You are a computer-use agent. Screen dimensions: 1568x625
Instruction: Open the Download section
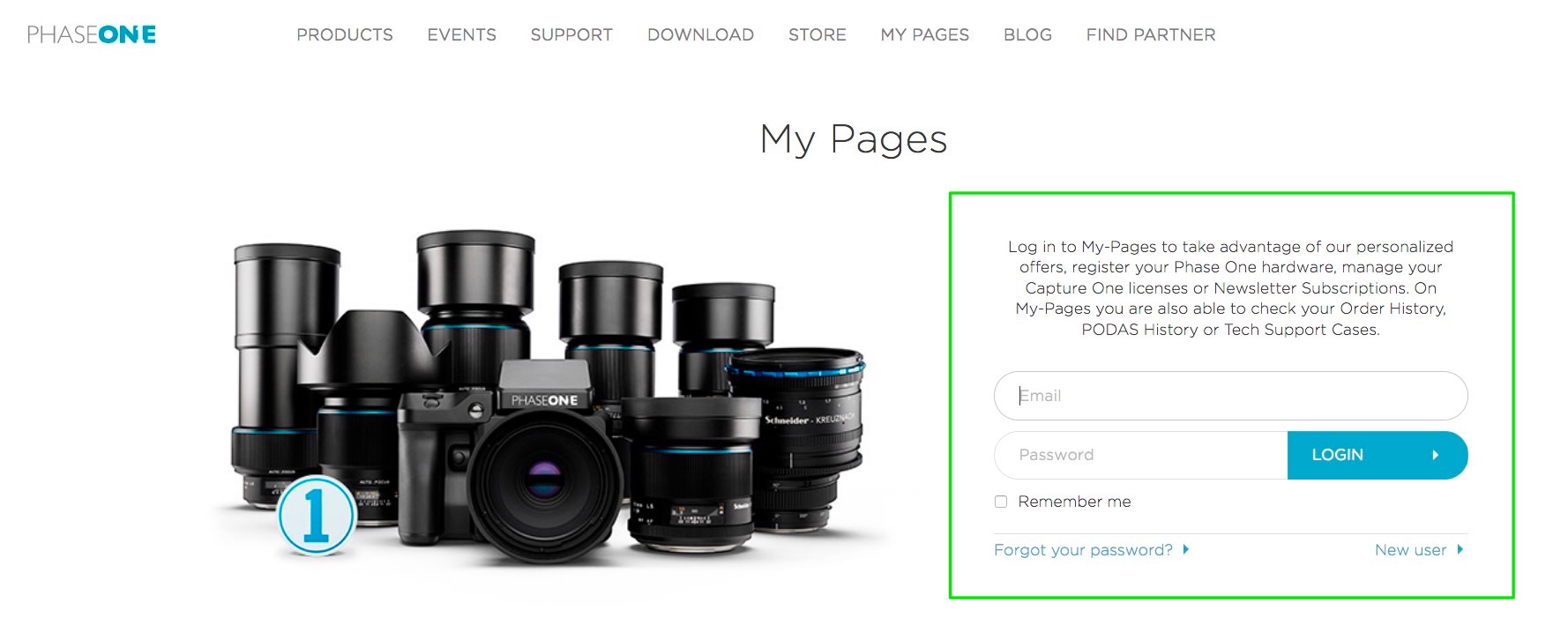700,34
